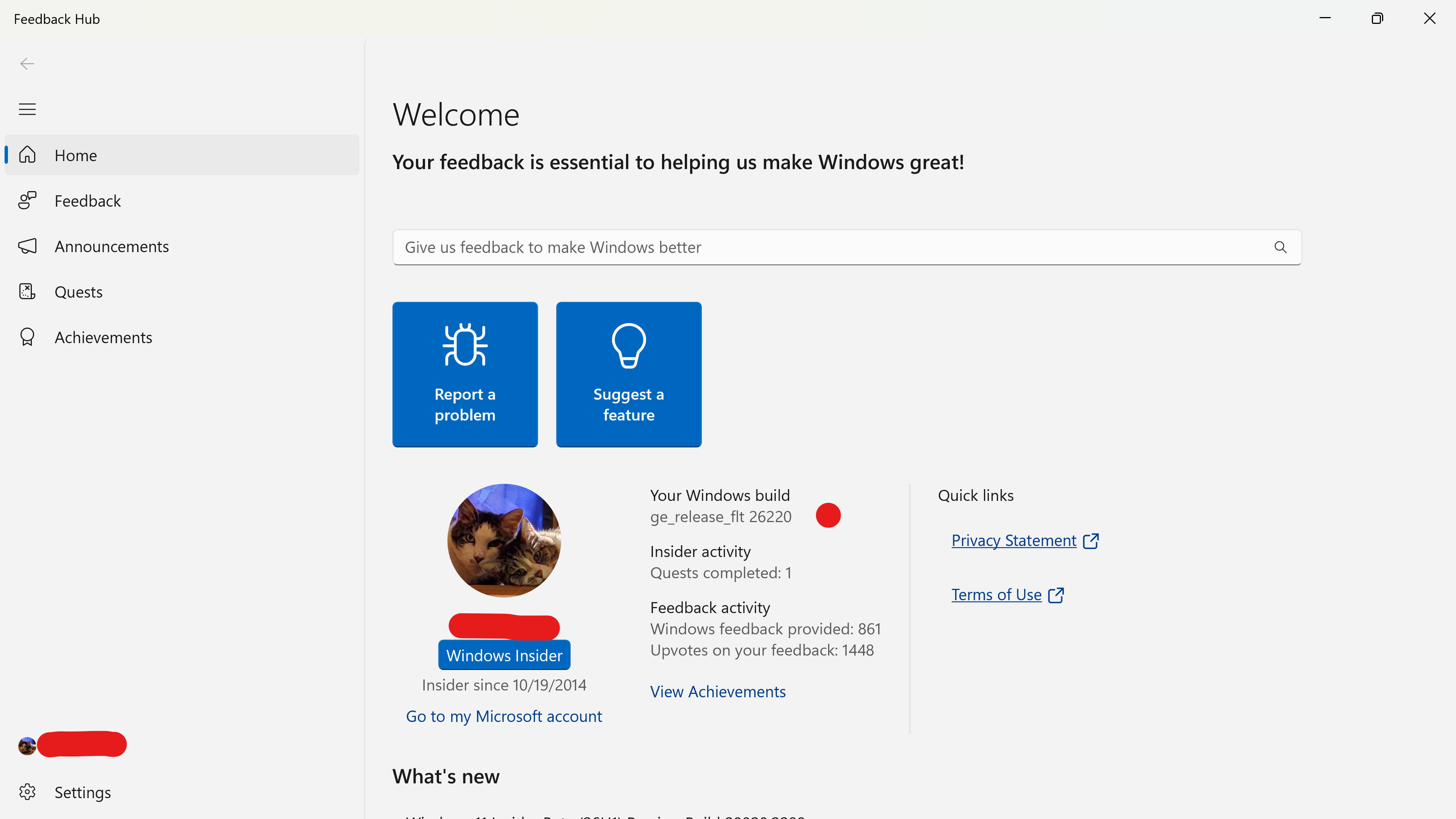Minimize the Feedback Hub window
This screenshot has width=1456, height=819.
1325,19
